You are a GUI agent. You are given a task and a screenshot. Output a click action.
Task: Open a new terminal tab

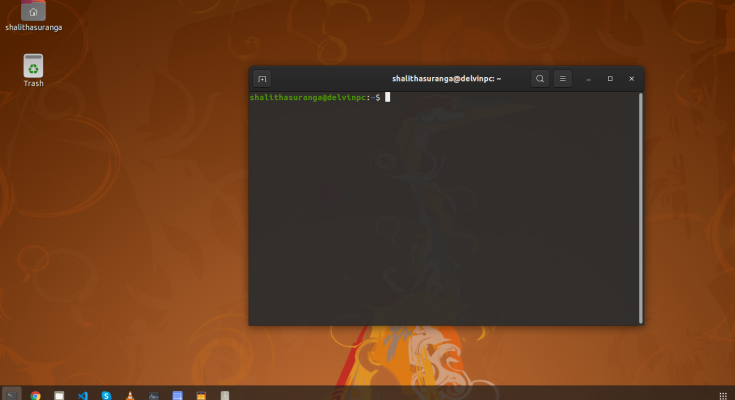(262, 78)
